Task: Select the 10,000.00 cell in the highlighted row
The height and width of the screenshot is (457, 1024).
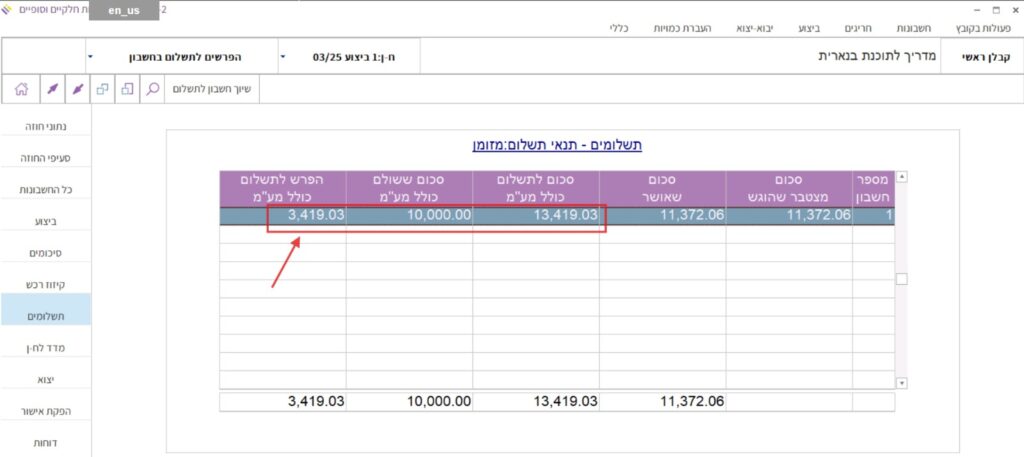Action: (x=410, y=215)
